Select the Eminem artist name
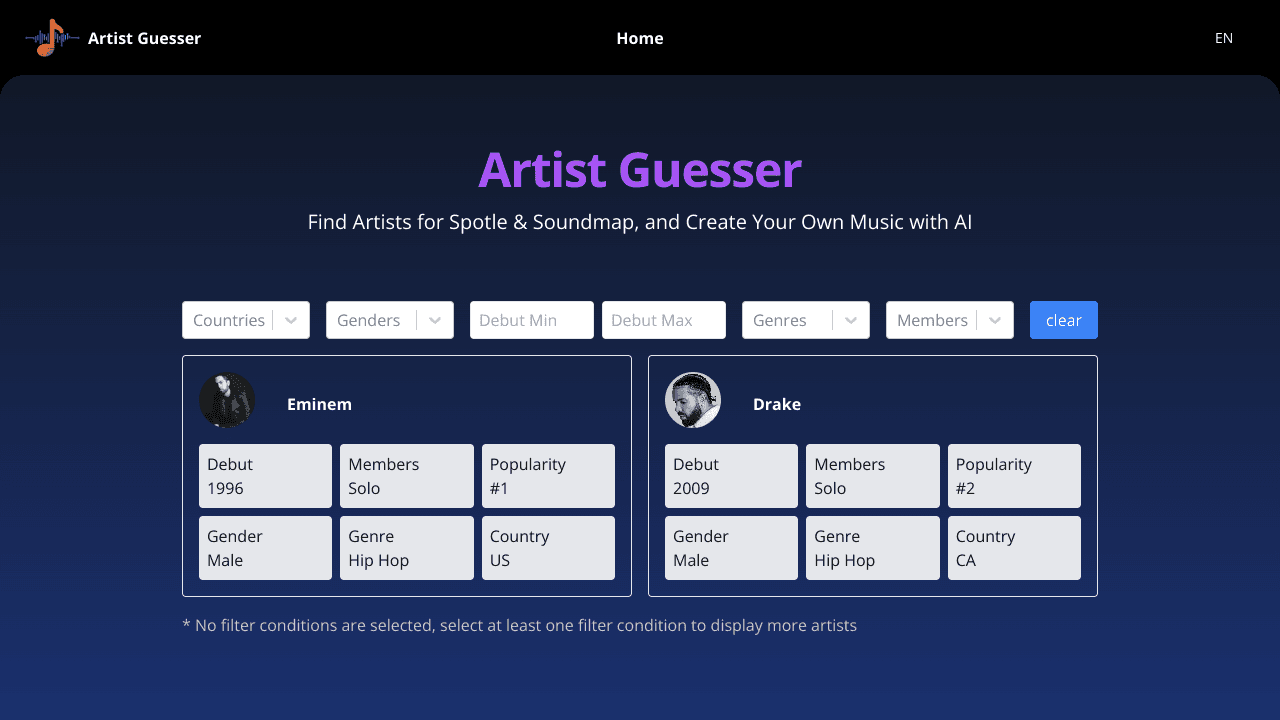 tap(319, 404)
